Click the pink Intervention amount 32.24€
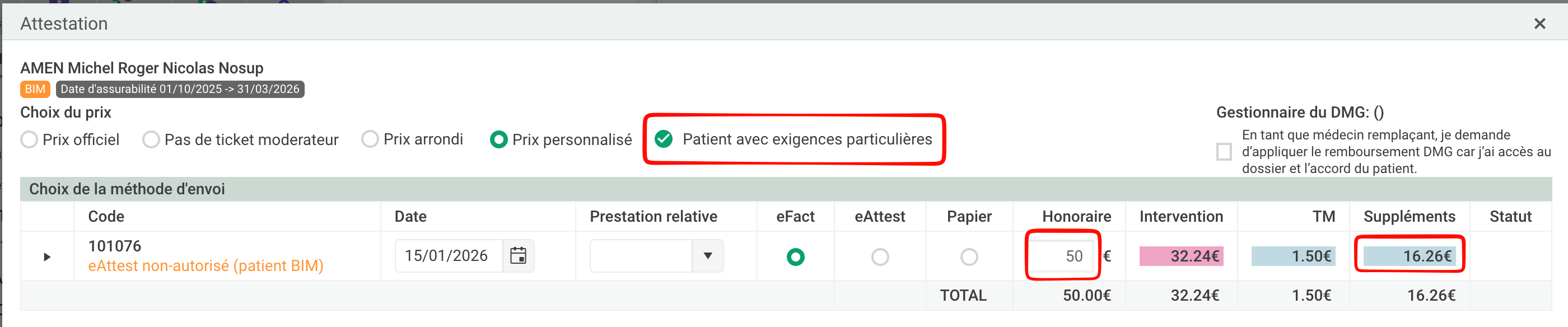Screen dimensions: 1568x327 click(x=1181, y=256)
